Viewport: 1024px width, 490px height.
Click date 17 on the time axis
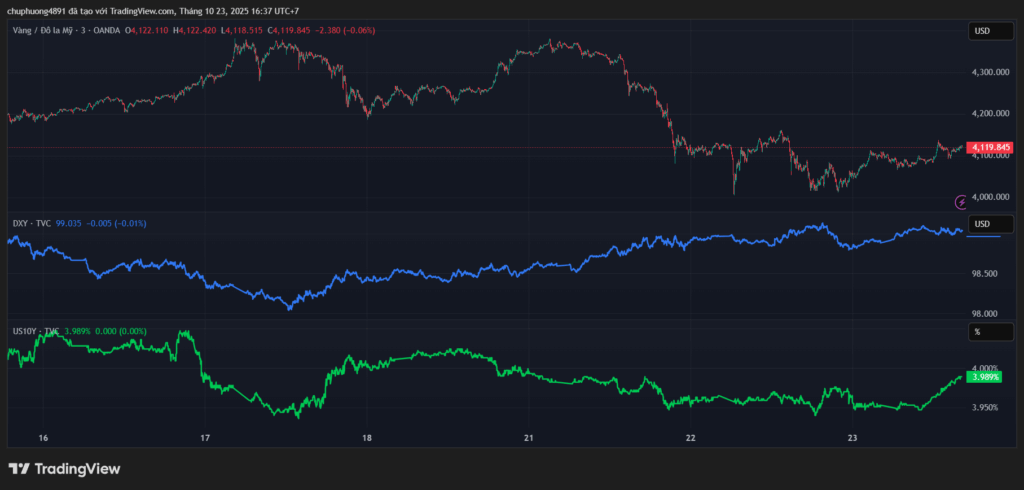(205, 438)
